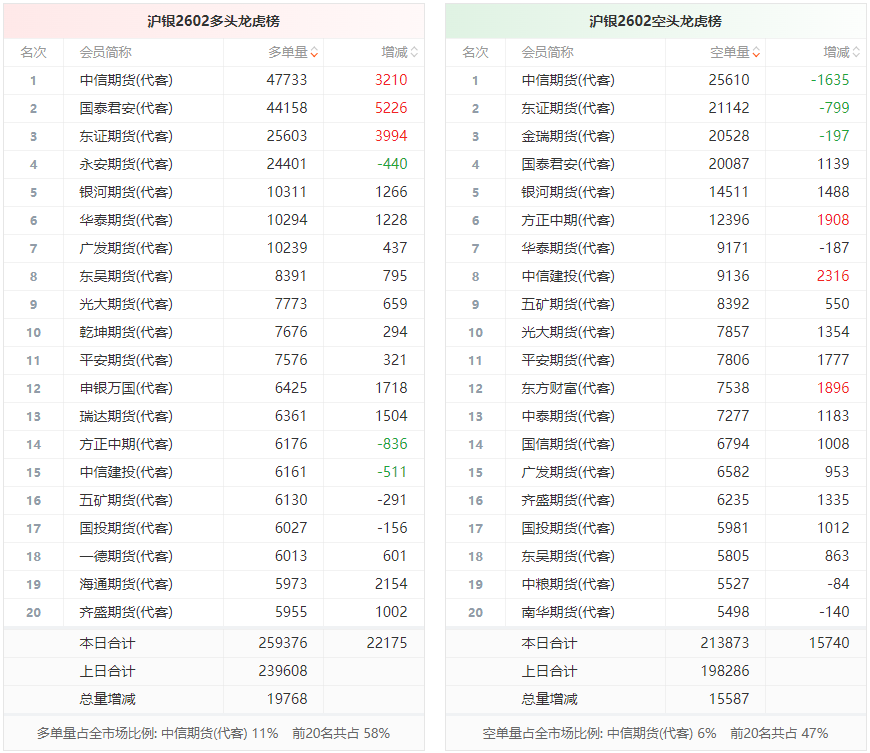Screen dimensions: 870x753
Task: Click 空单量占全市场比例 footer text
Action: click(655, 734)
